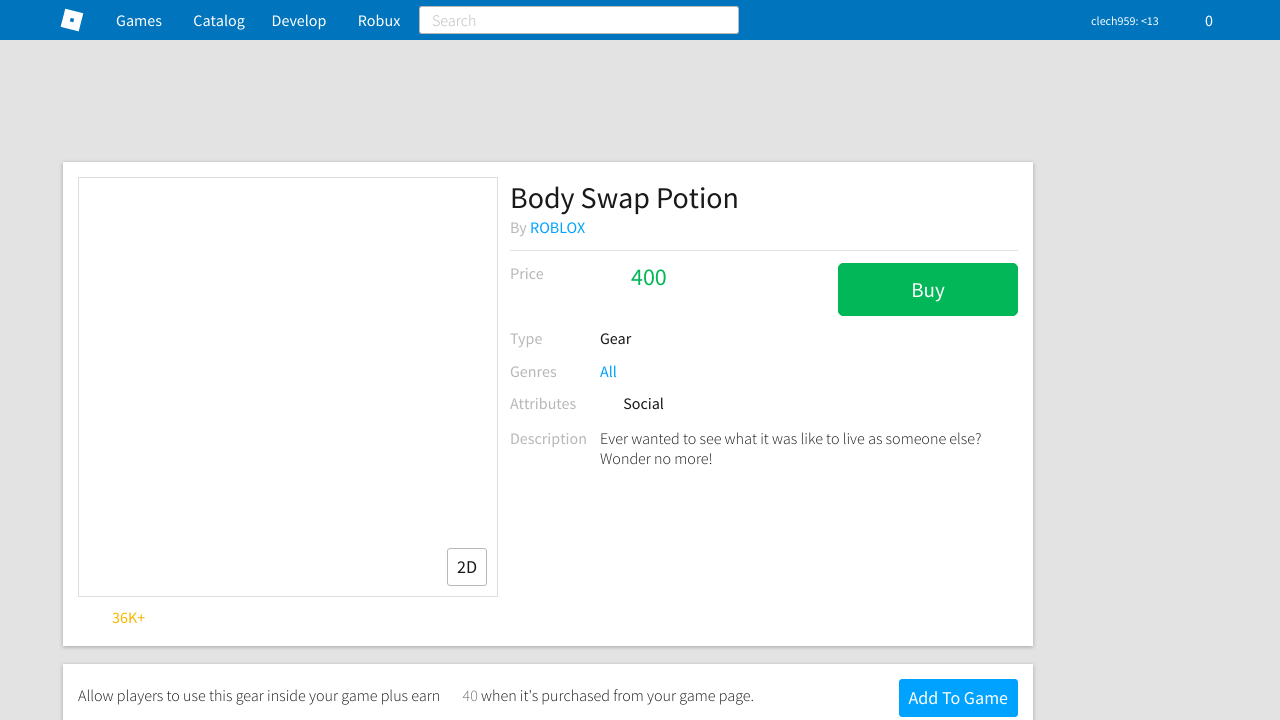Click the 400 price value
The width and height of the screenshot is (1280, 720).
(648, 278)
